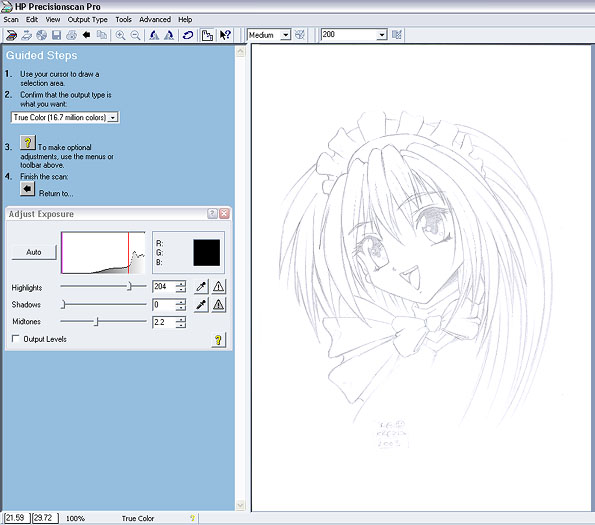
Task: Increase the Midtones value with up stepper
Action: (181, 319)
